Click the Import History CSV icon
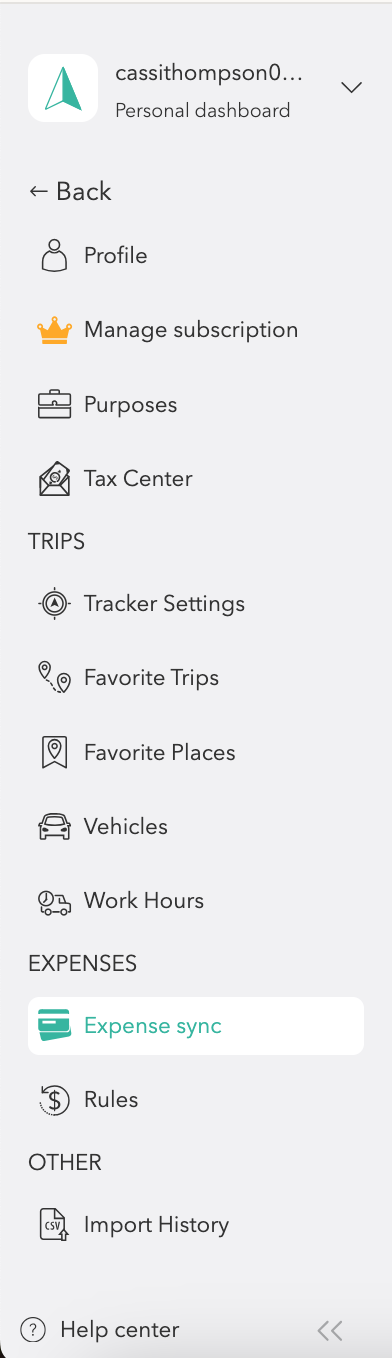Image resolution: width=392 pixels, height=1358 pixels. tap(54, 1225)
